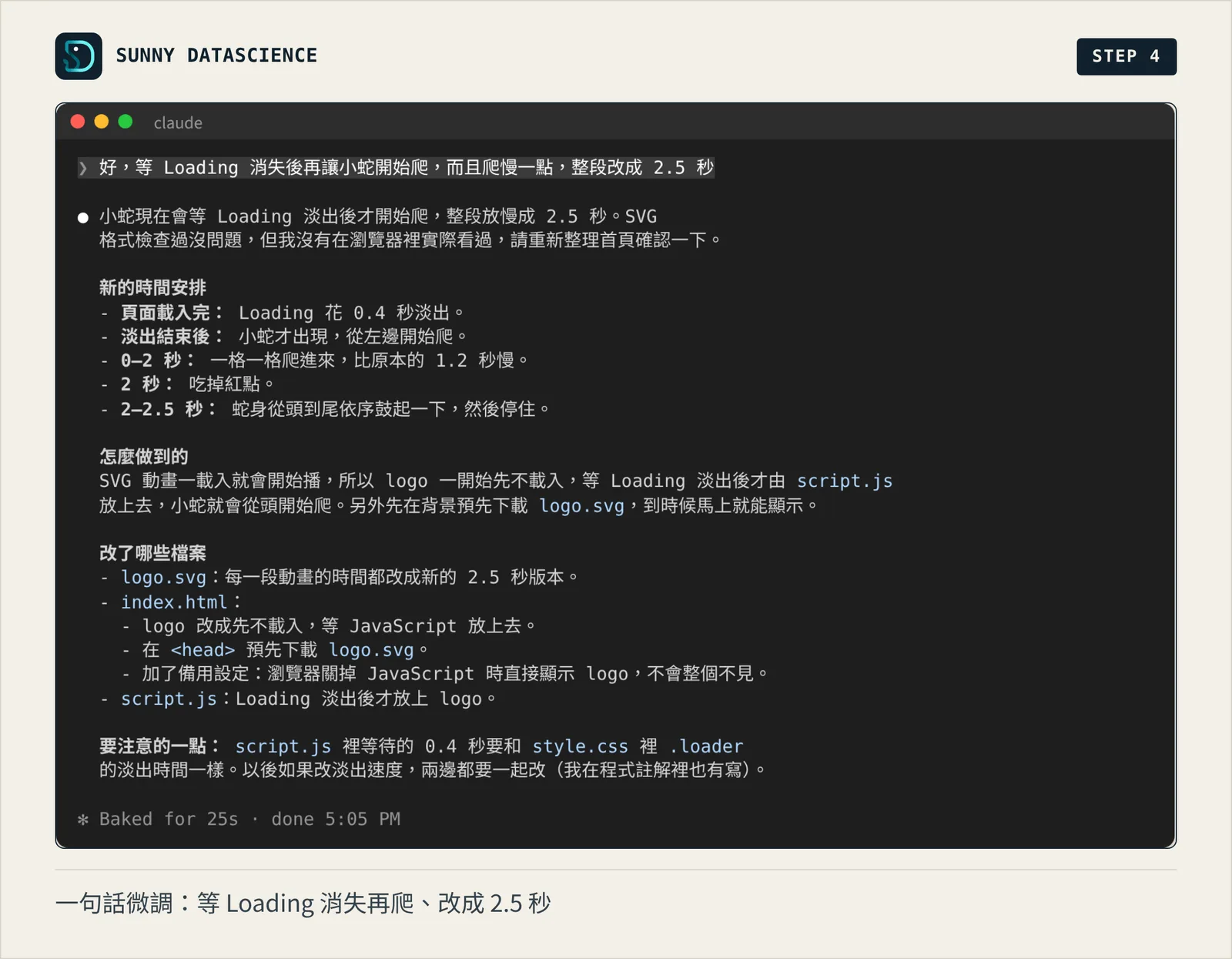
Task: Click the .loader selector in the note
Action: click(x=706, y=746)
